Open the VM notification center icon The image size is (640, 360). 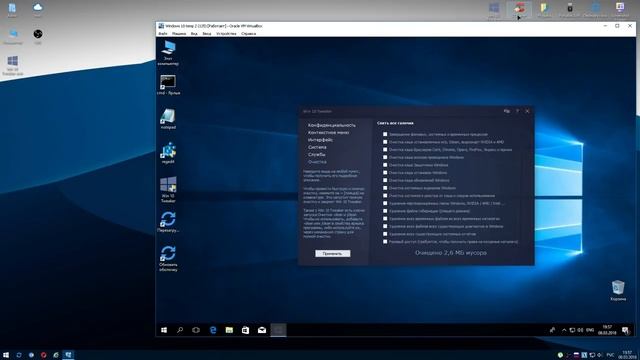pyautogui.click(x=625, y=330)
